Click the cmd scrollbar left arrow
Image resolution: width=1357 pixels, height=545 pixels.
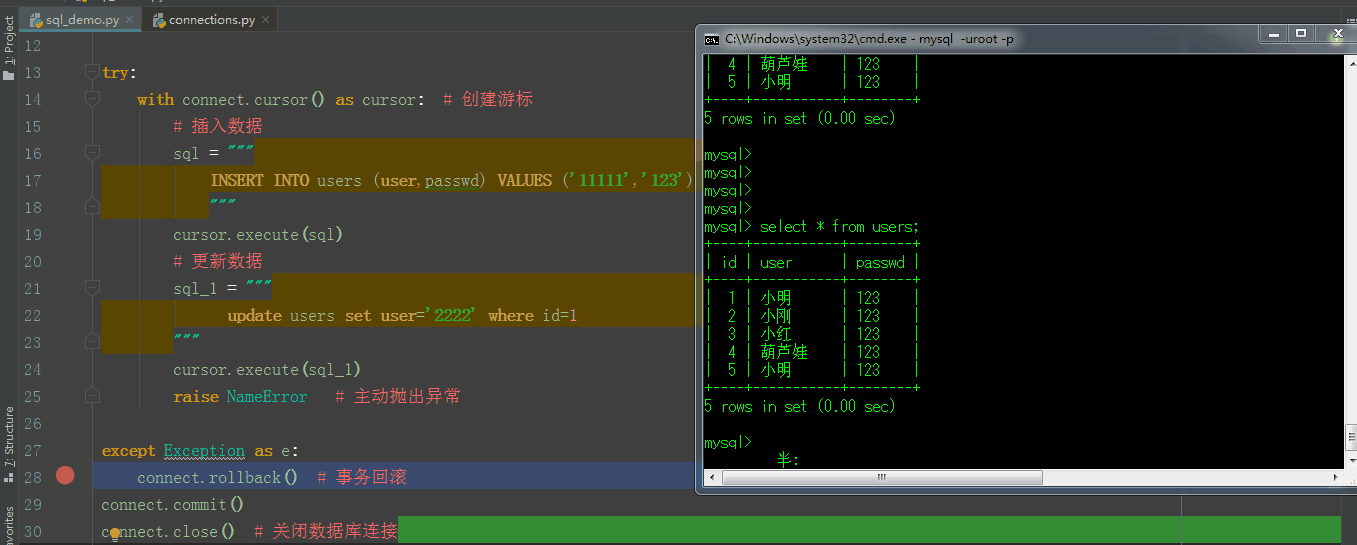pyautogui.click(x=711, y=478)
